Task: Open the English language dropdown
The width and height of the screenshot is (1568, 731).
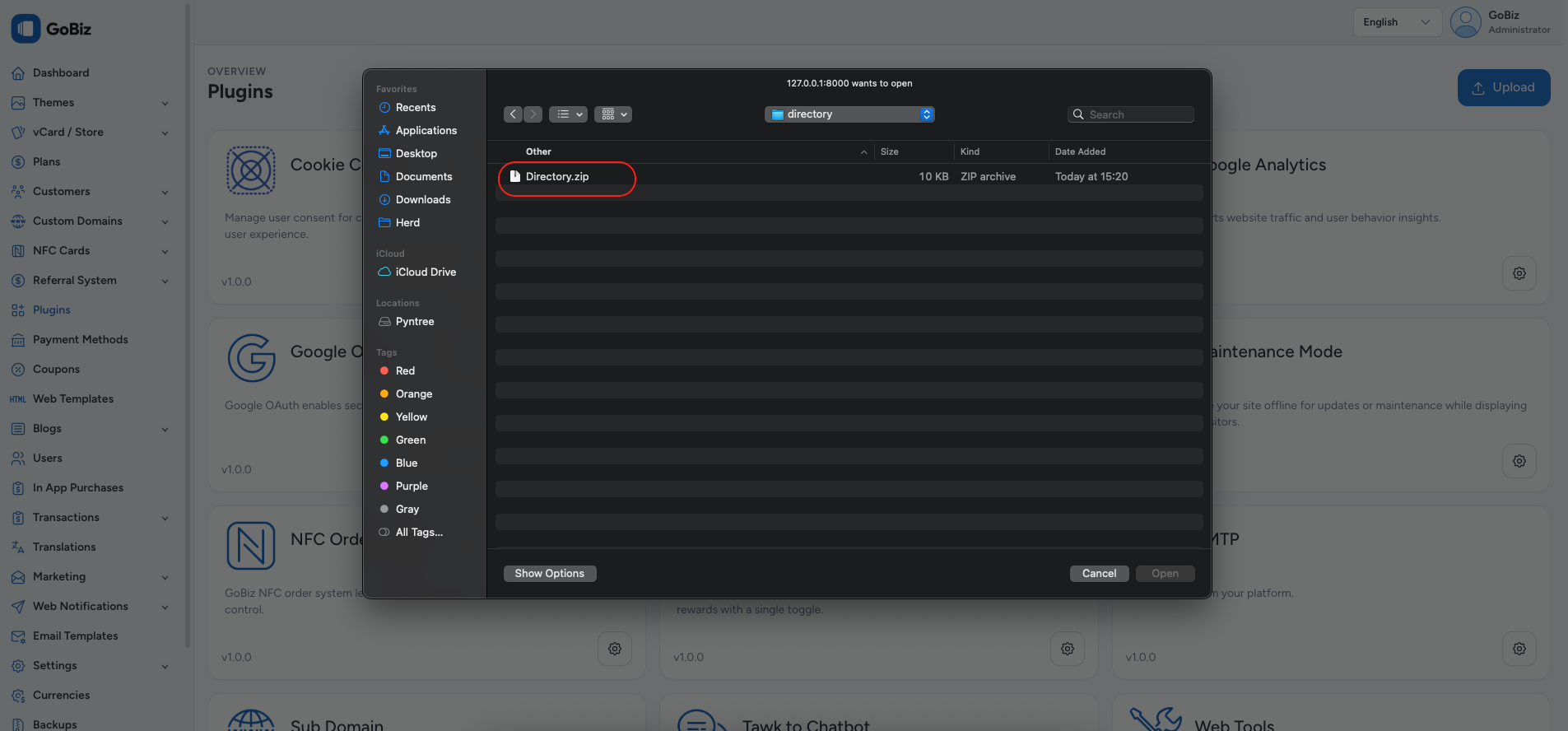Action: click(x=1397, y=22)
